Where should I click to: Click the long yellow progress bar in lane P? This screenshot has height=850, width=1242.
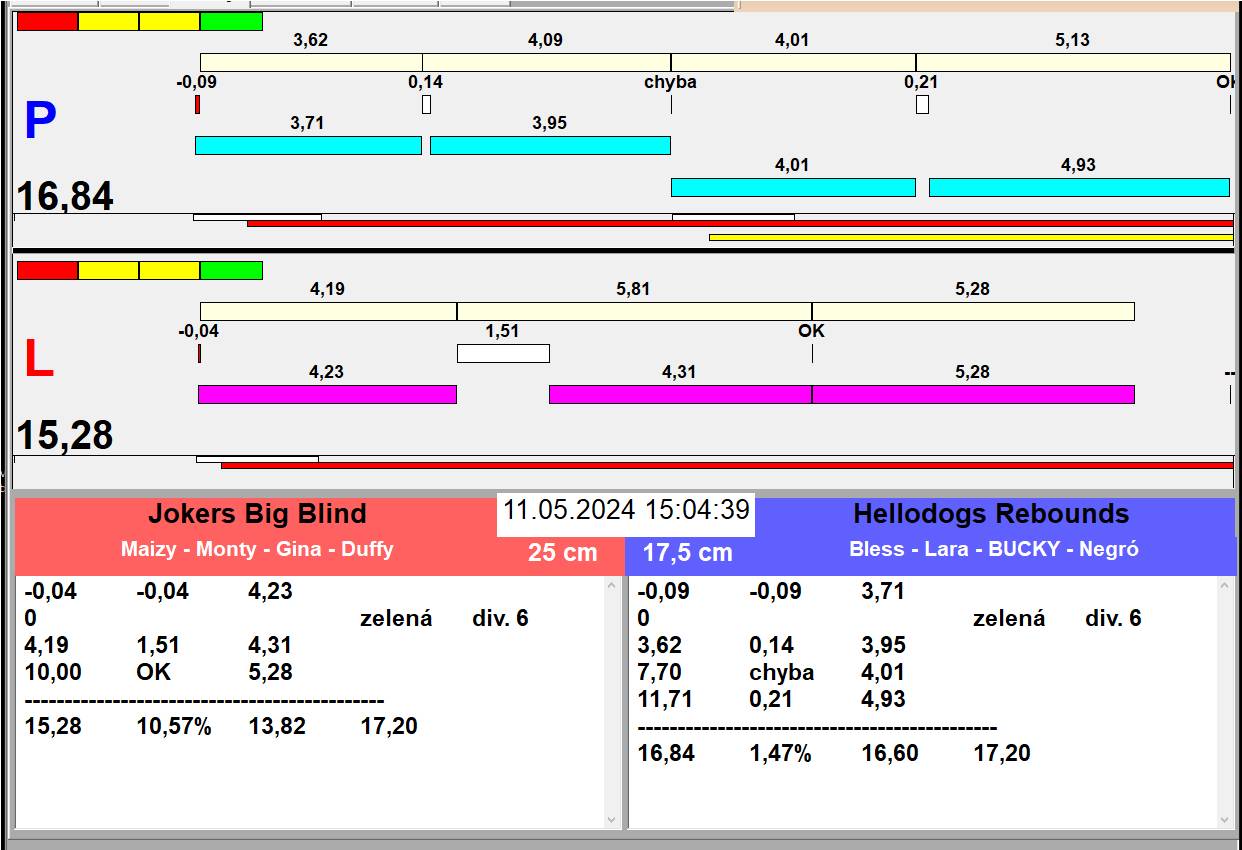click(x=971, y=237)
